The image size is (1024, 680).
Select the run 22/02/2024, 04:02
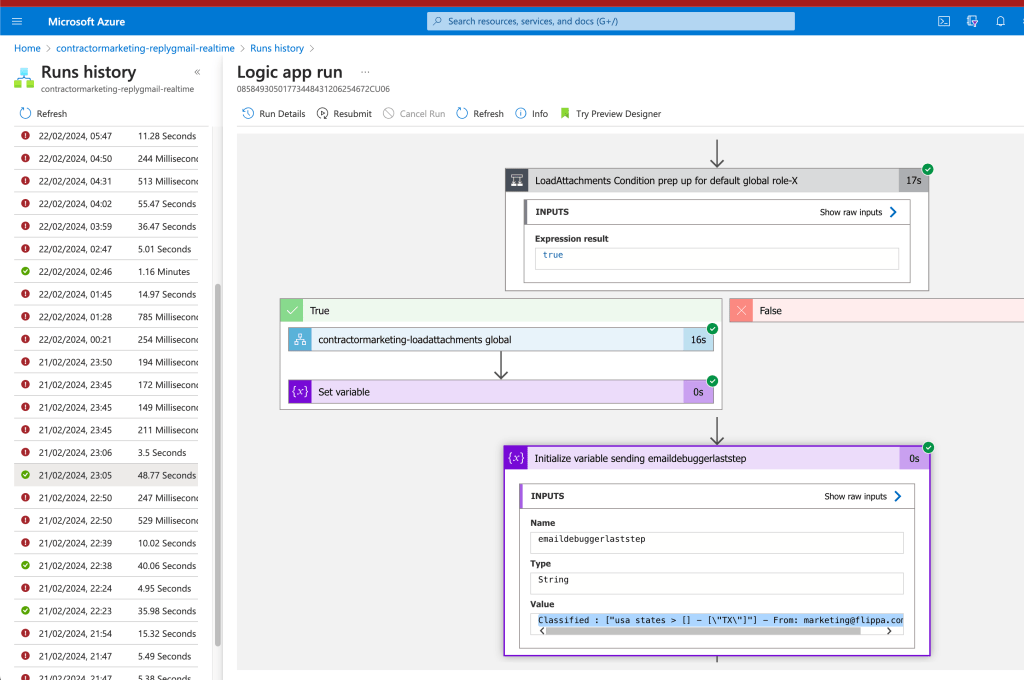coord(106,204)
